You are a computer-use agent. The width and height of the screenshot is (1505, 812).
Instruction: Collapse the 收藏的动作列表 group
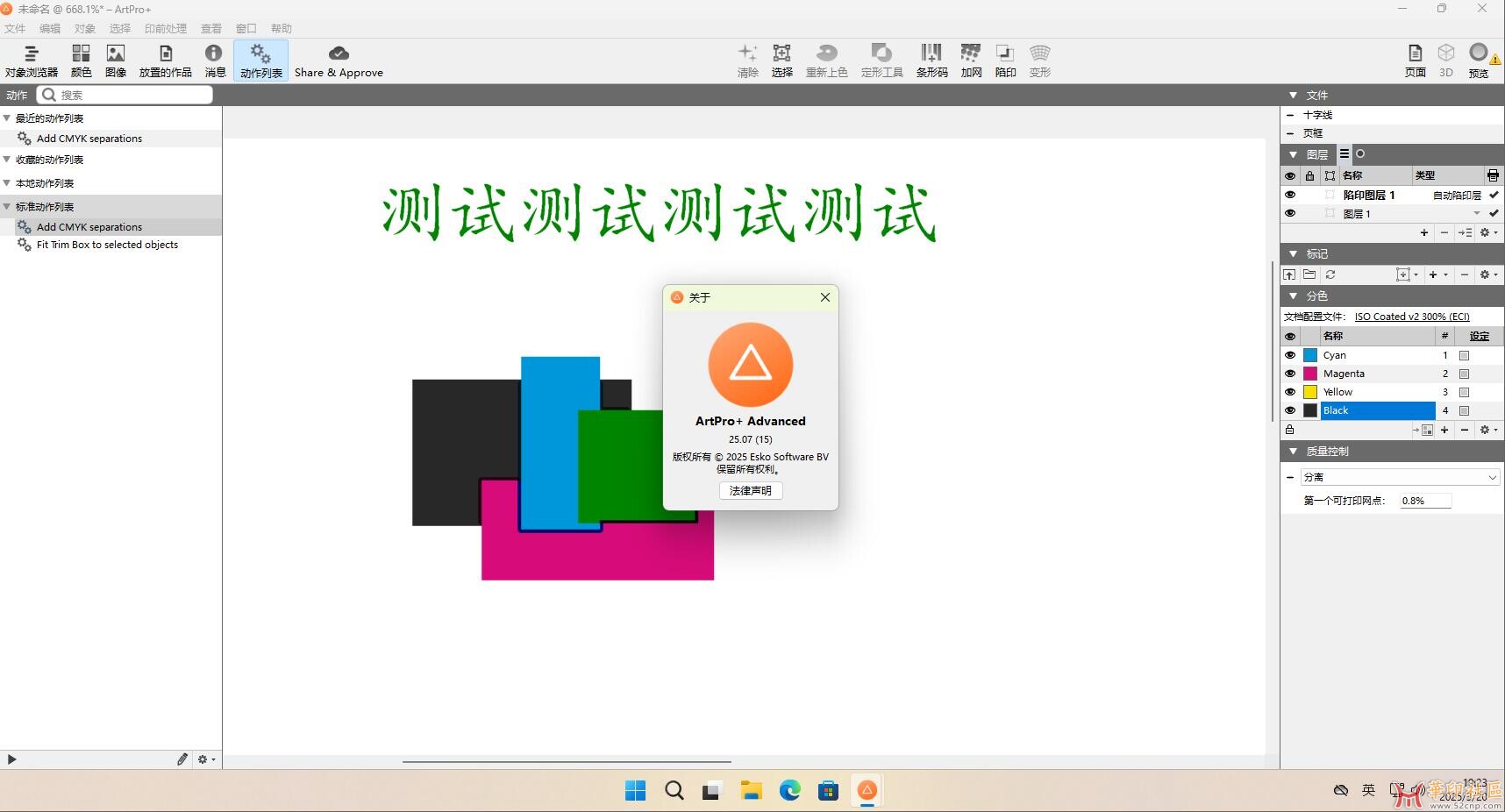7,159
